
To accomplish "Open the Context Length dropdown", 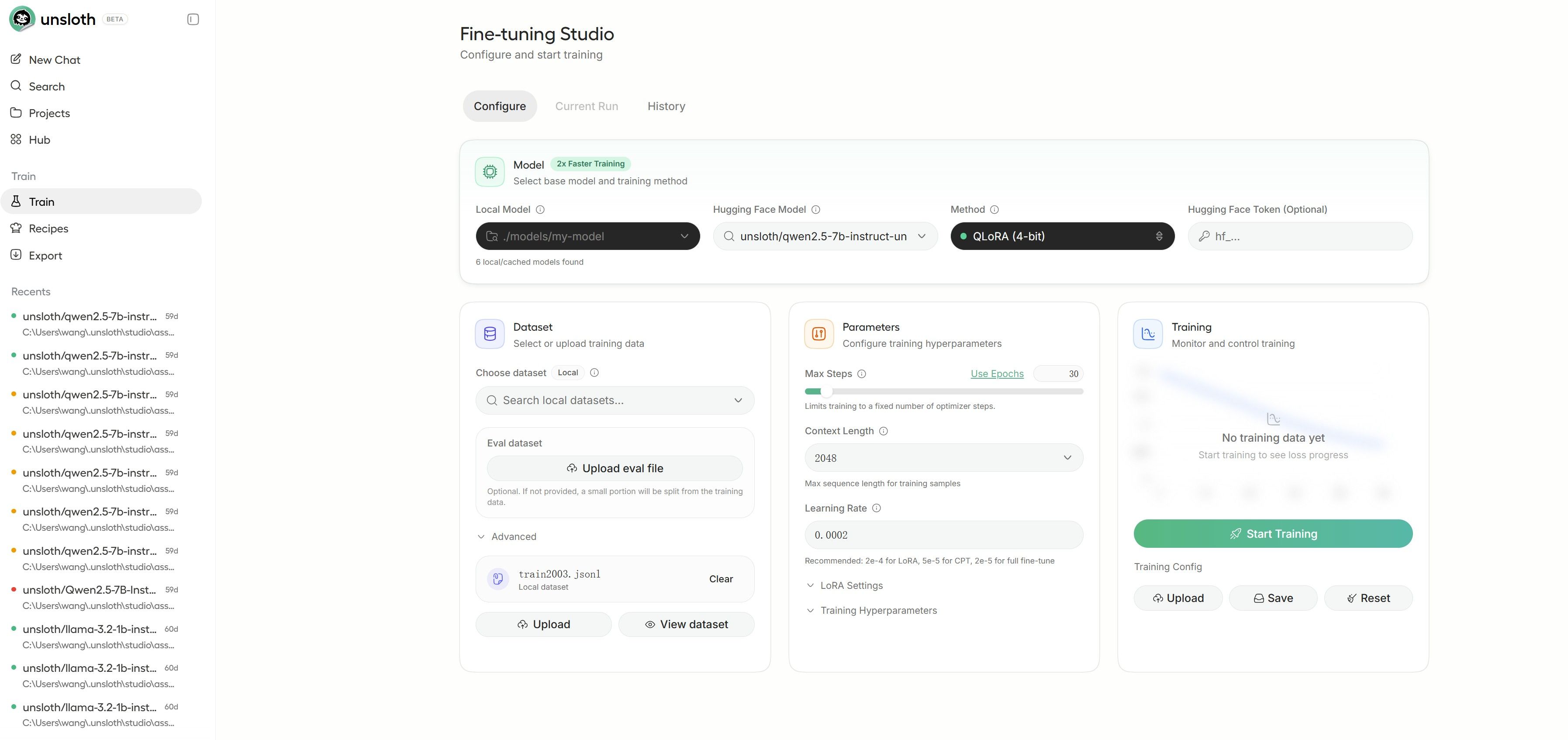I will click(x=943, y=458).
